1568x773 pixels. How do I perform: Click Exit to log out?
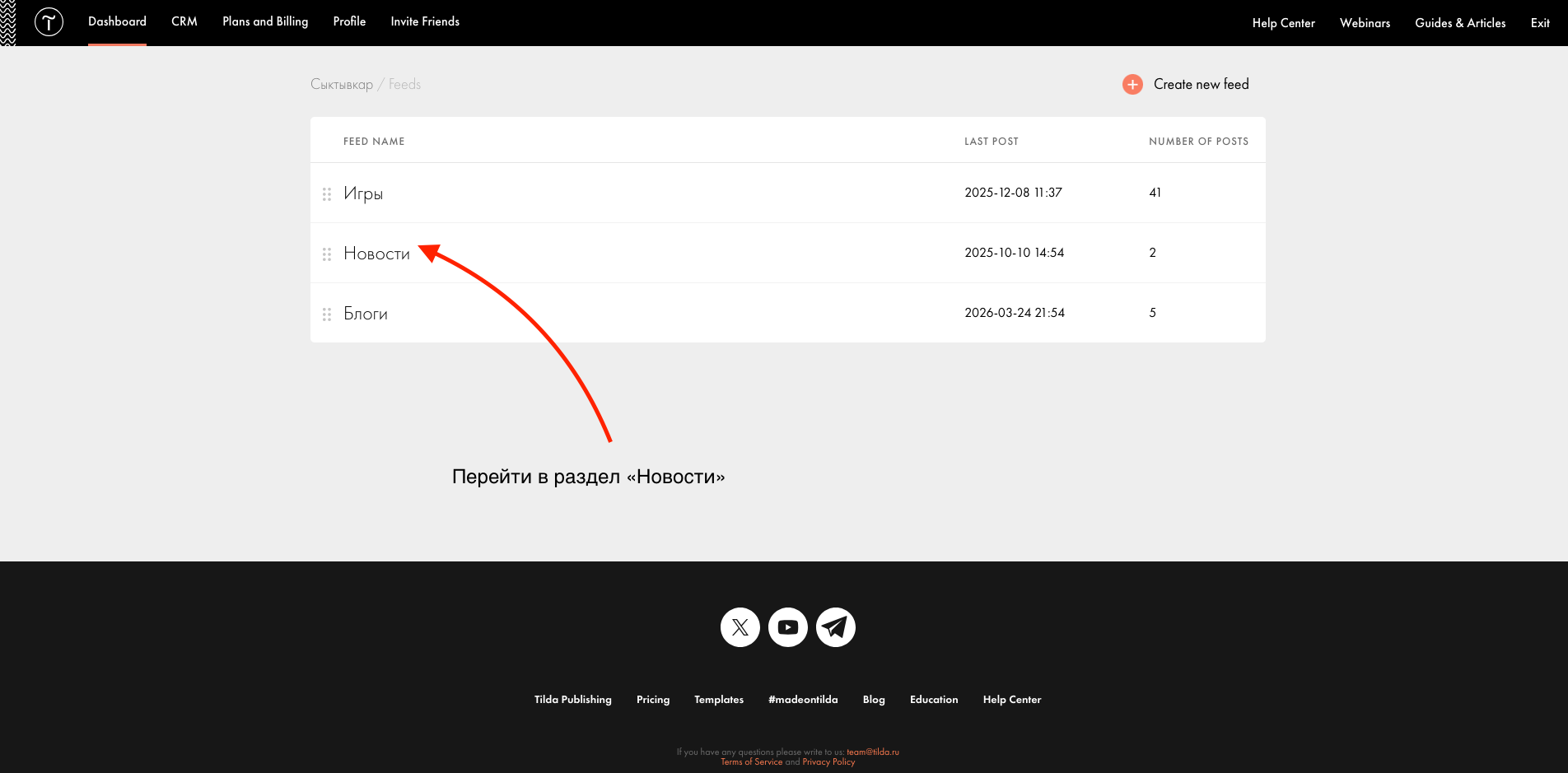1540,23
